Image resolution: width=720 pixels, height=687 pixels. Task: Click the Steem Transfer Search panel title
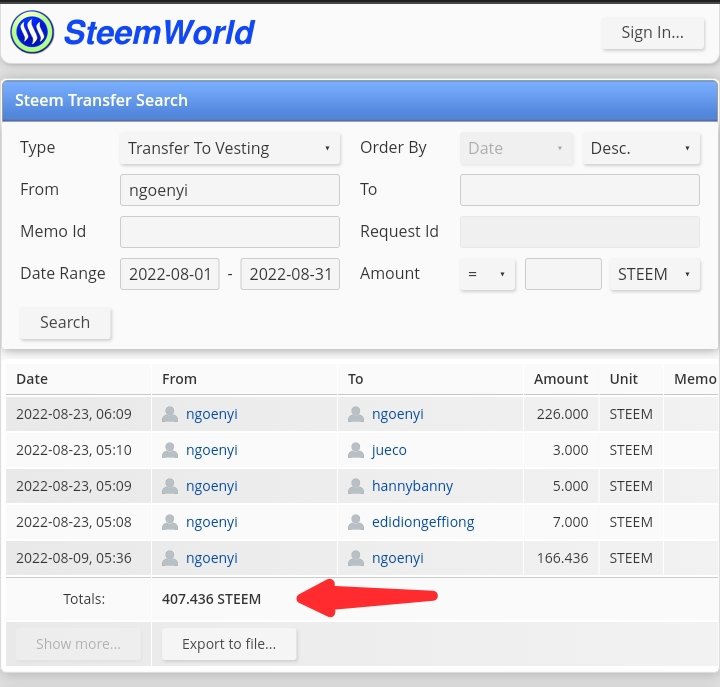pyautogui.click(x=101, y=100)
